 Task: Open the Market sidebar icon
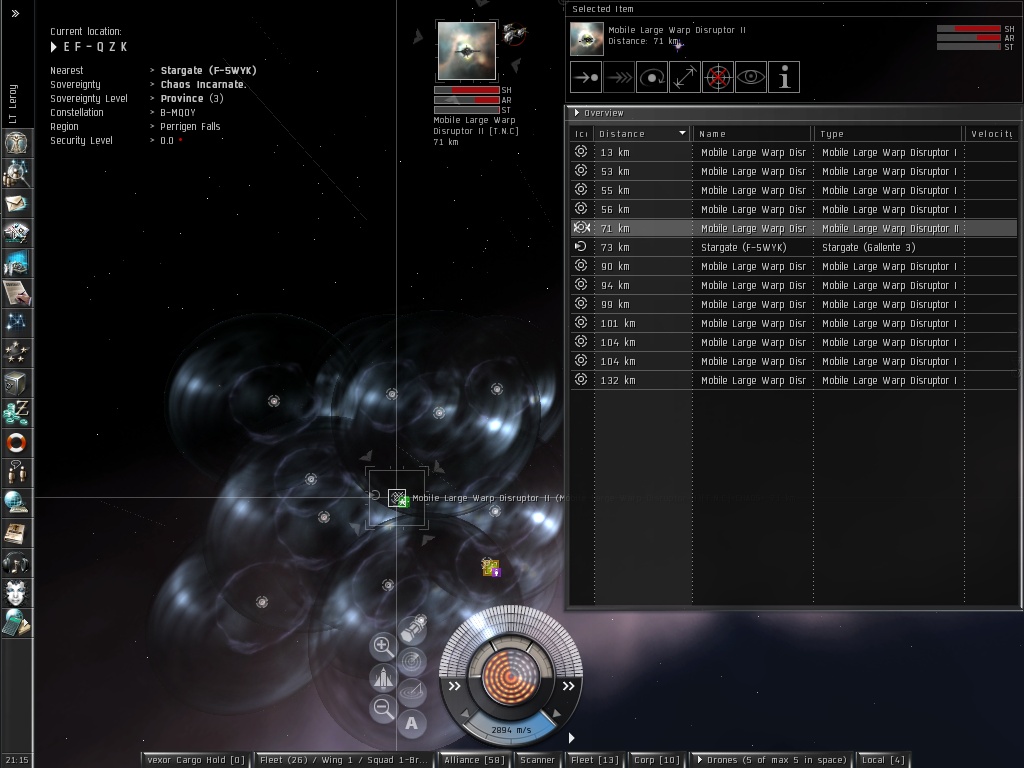point(16,263)
